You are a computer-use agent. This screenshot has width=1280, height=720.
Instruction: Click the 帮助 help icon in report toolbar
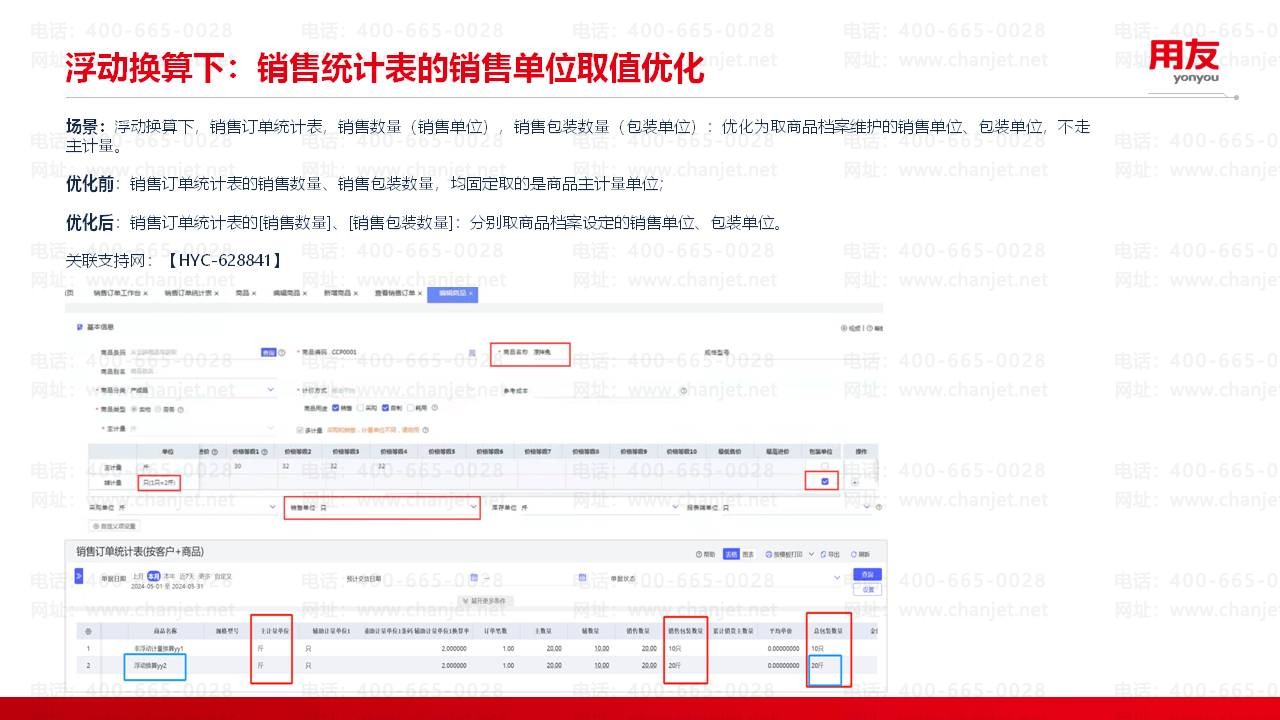(x=699, y=554)
